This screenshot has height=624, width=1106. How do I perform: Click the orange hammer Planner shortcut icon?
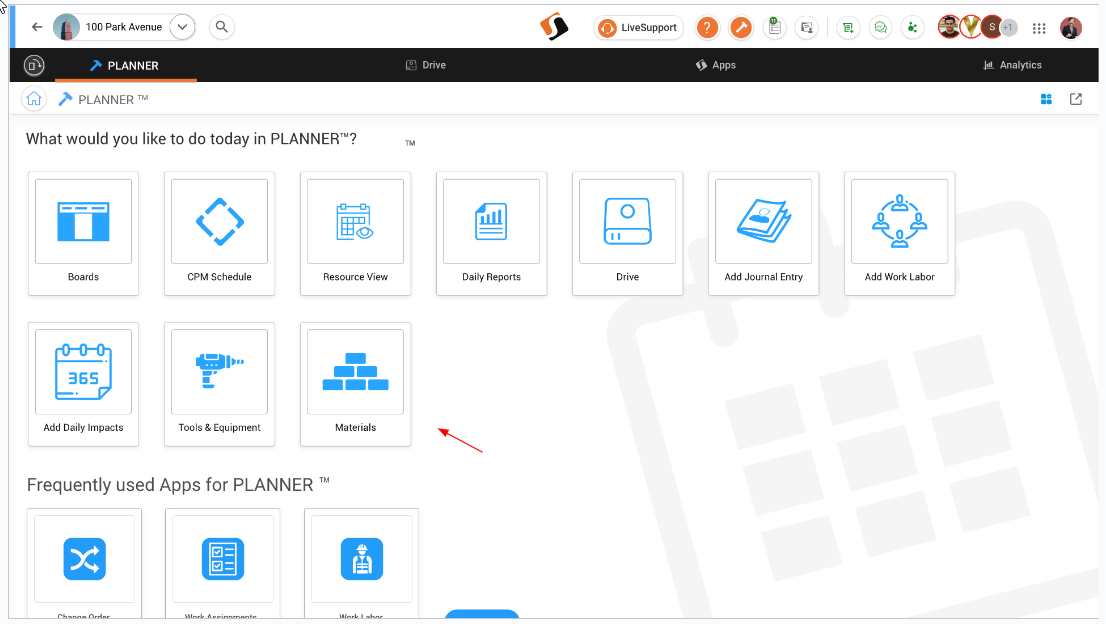(x=741, y=27)
